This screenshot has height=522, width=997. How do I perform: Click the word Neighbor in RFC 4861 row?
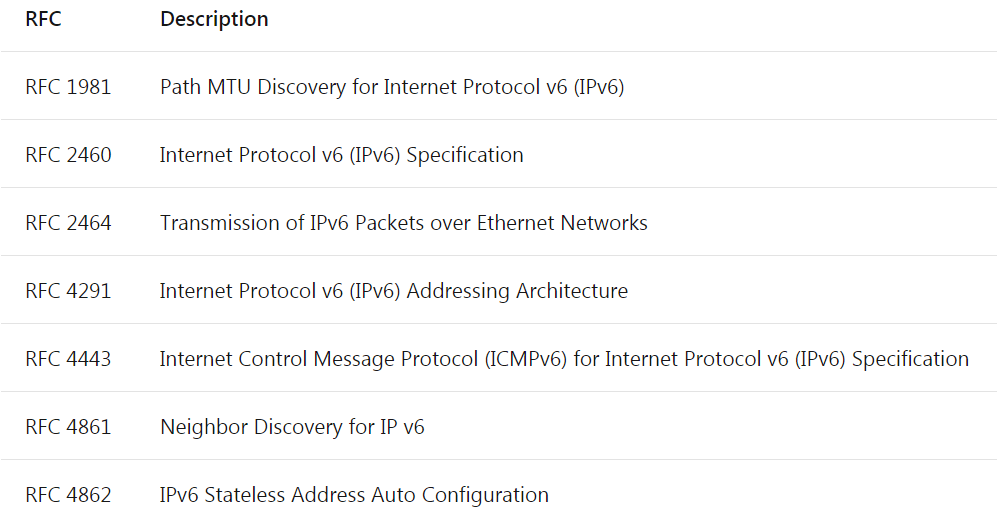(x=203, y=427)
